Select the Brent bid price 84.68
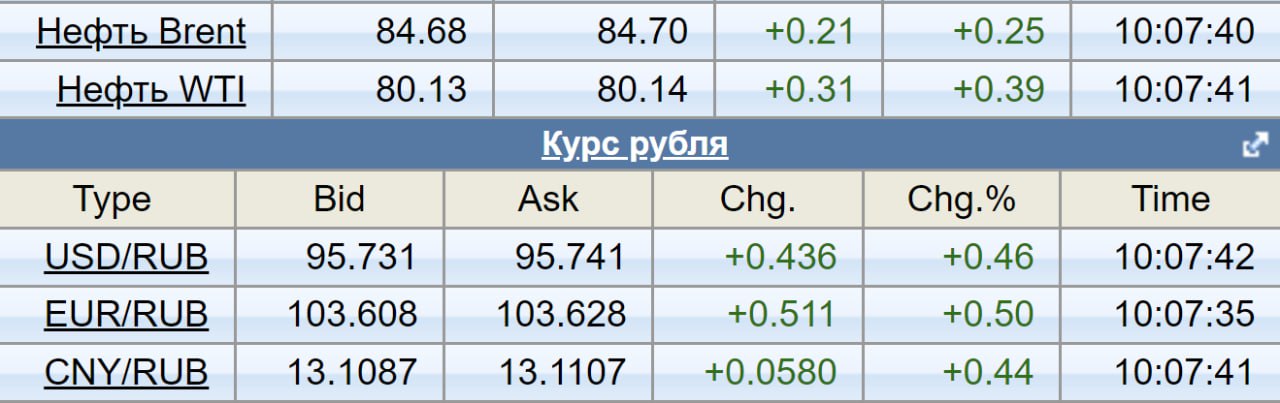1280x403 pixels. pos(421,31)
